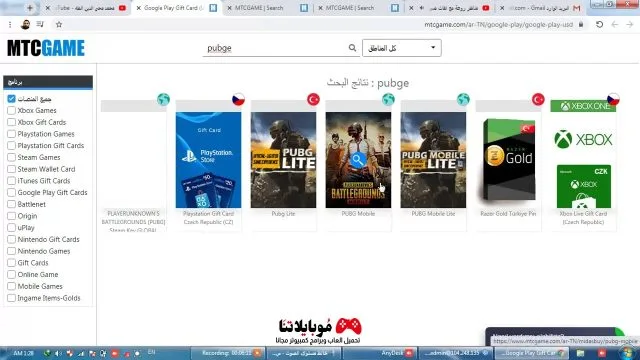The image size is (640, 360).
Task: Switch to the Gmail tab
Action: click(x=541, y=8)
